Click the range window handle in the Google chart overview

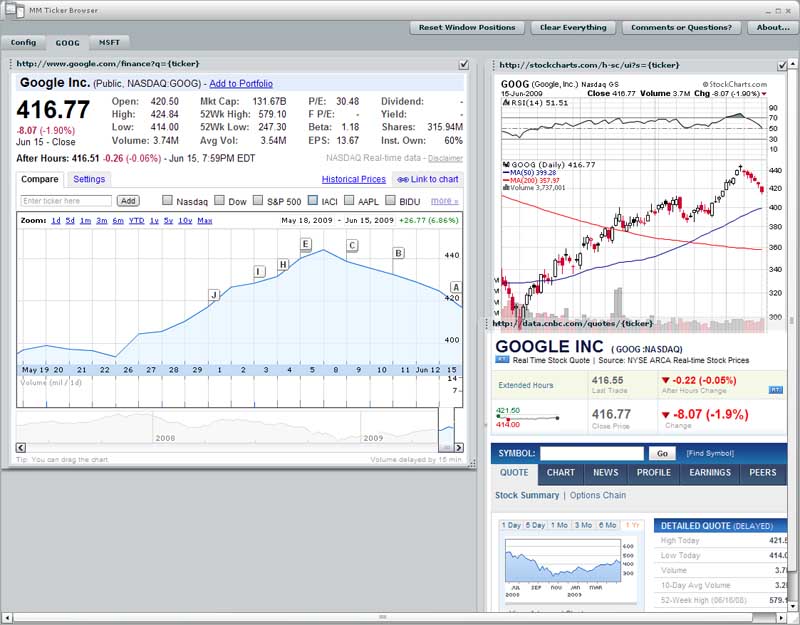[x=446, y=447]
